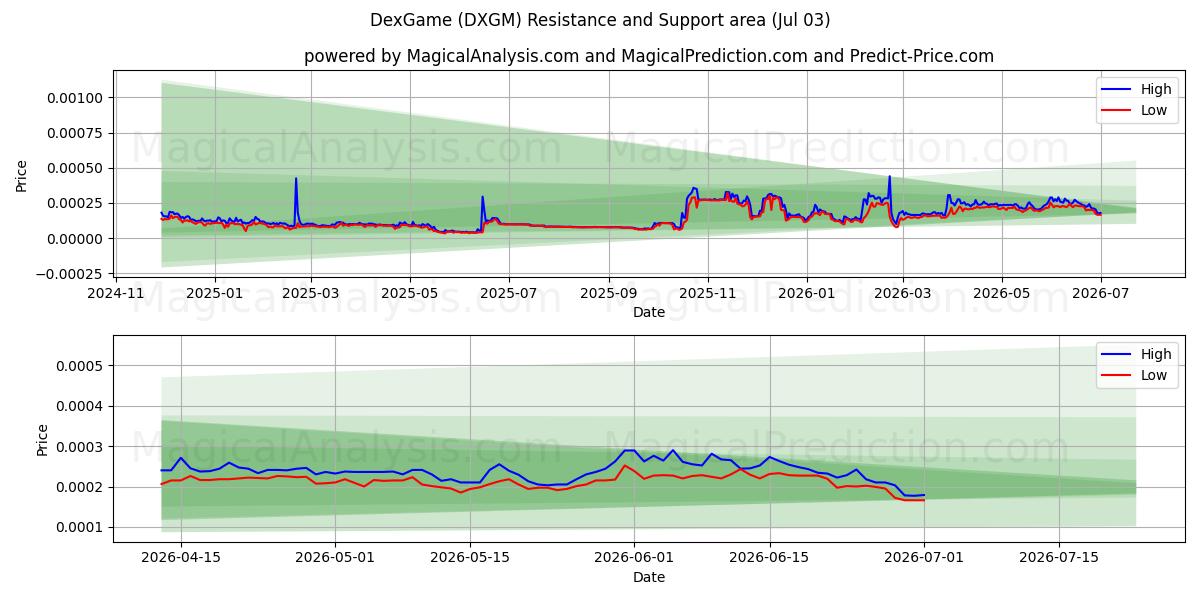Click the top chart y-axis label 0.00050
The width and height of the screenshot is (1200, 600).
pos(75,168)
